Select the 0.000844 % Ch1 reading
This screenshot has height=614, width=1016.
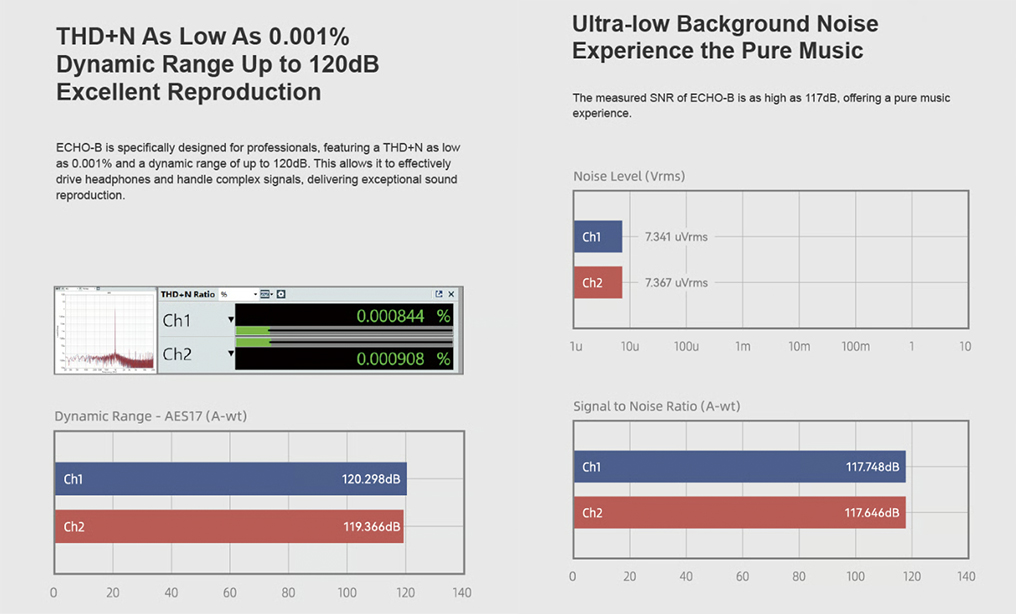pyautogui.click(x=403, y=316)
